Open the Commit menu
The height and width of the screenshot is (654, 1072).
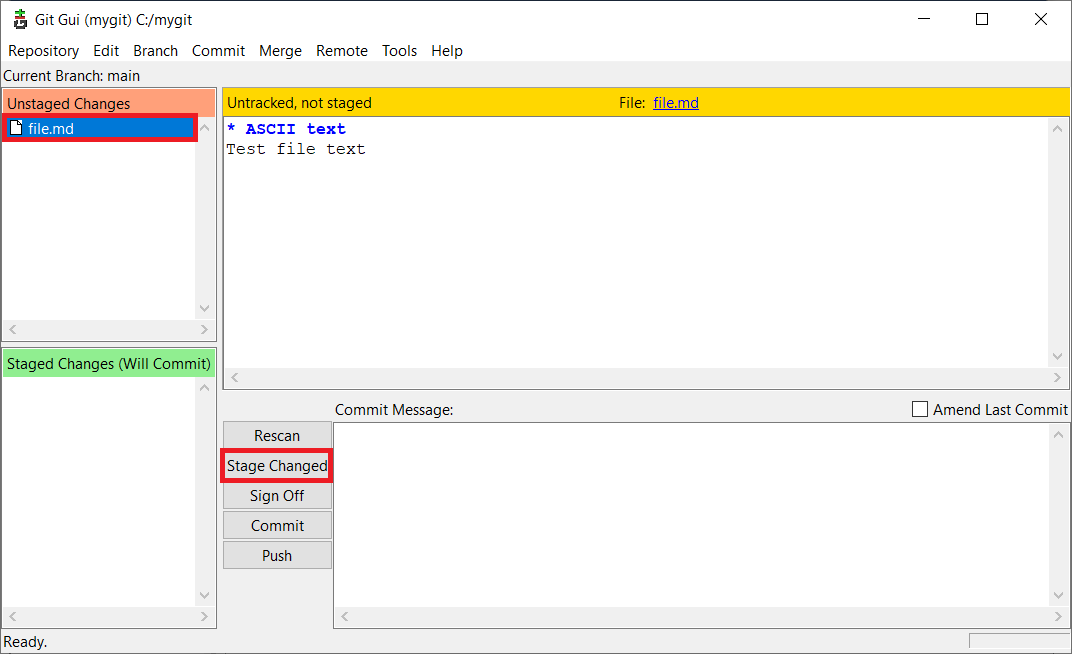coord(218,51)
